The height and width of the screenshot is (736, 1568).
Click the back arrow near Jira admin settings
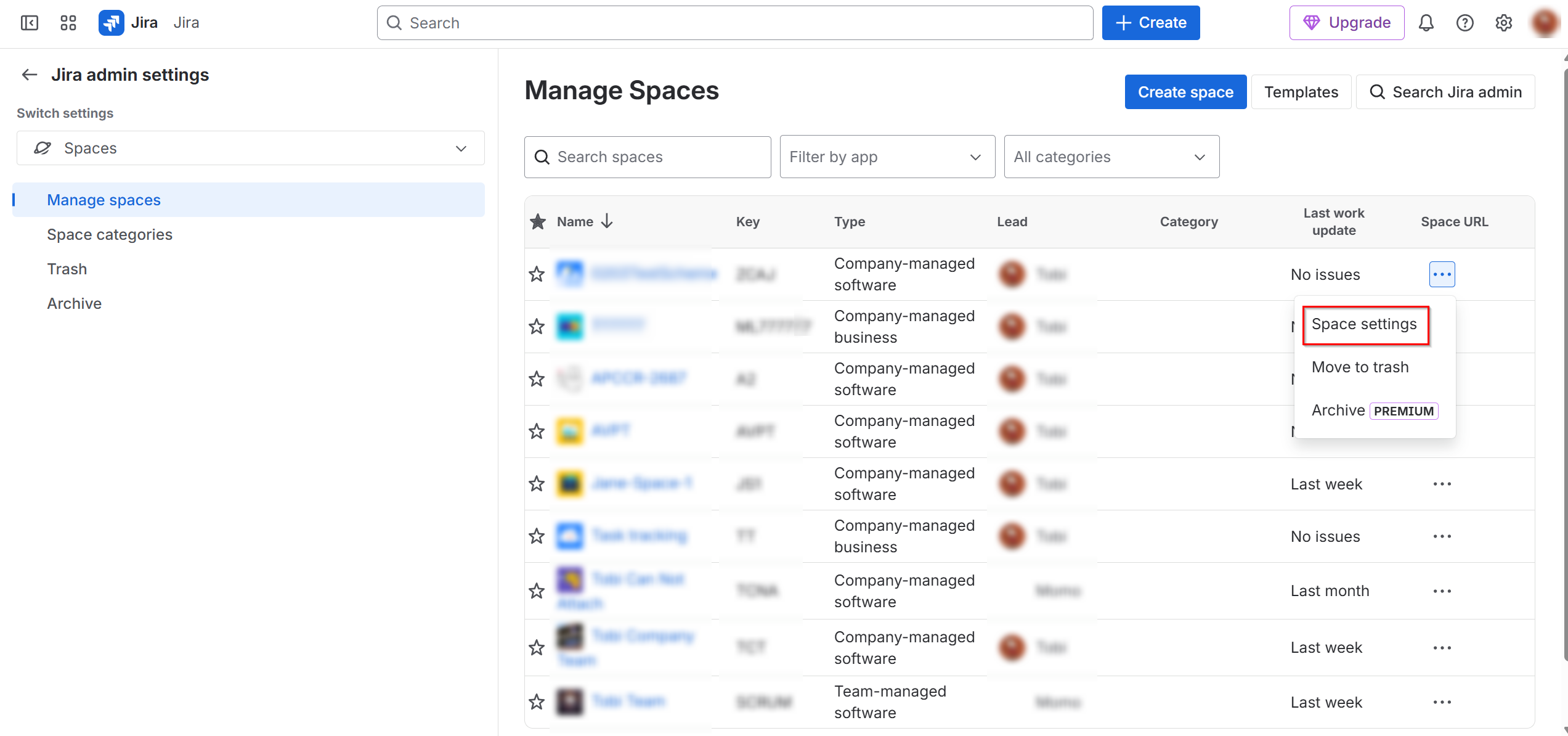point(29,74)
